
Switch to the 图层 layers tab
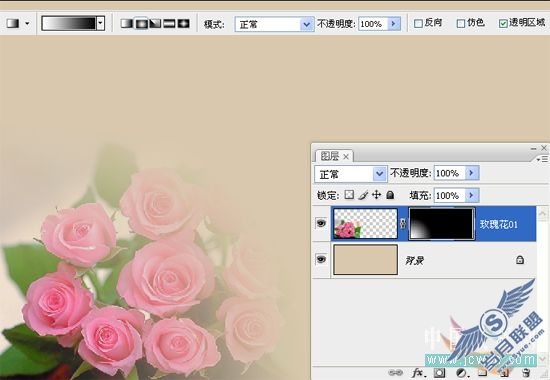330,156
